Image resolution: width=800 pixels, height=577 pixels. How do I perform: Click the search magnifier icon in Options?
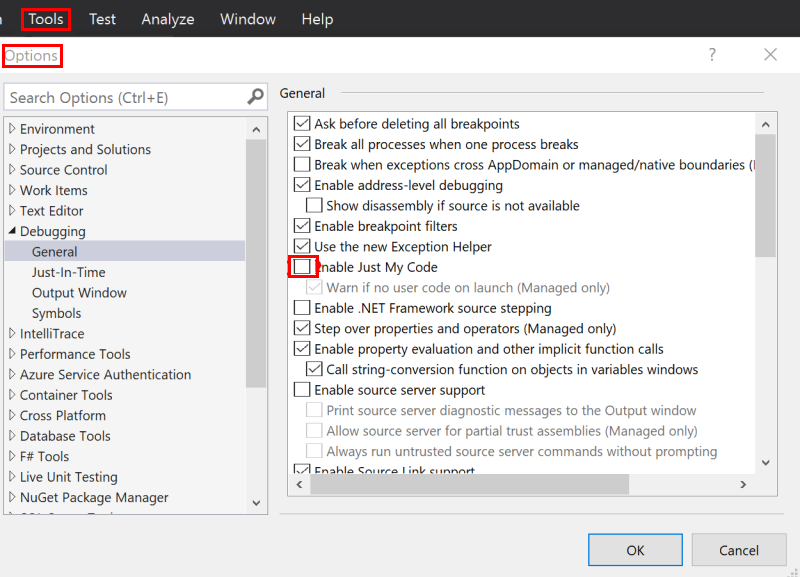[256, 97]
